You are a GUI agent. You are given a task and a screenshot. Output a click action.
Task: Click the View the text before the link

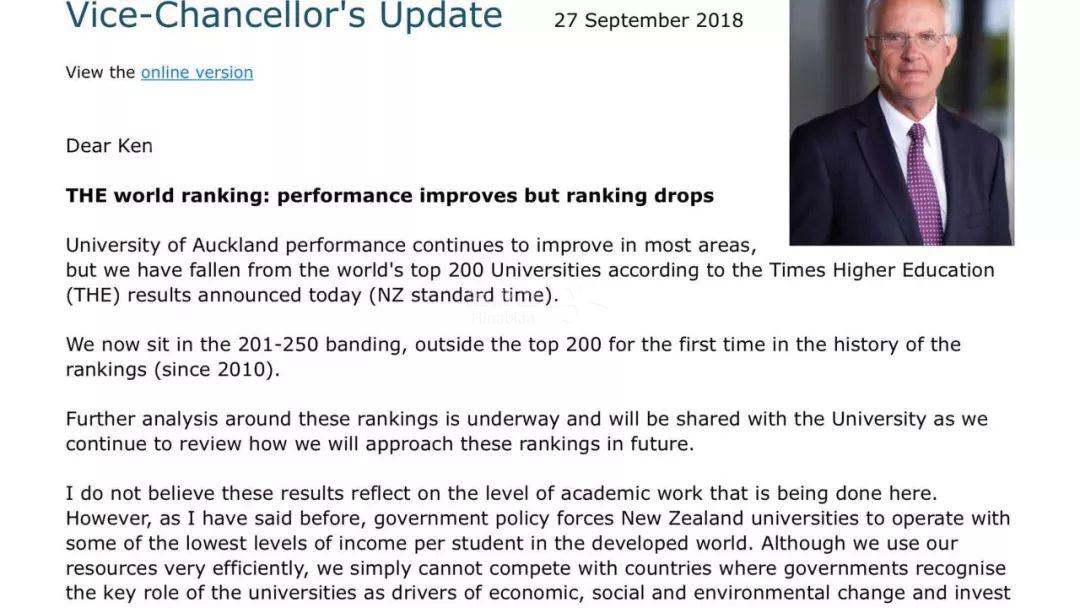tap(100, 72)
